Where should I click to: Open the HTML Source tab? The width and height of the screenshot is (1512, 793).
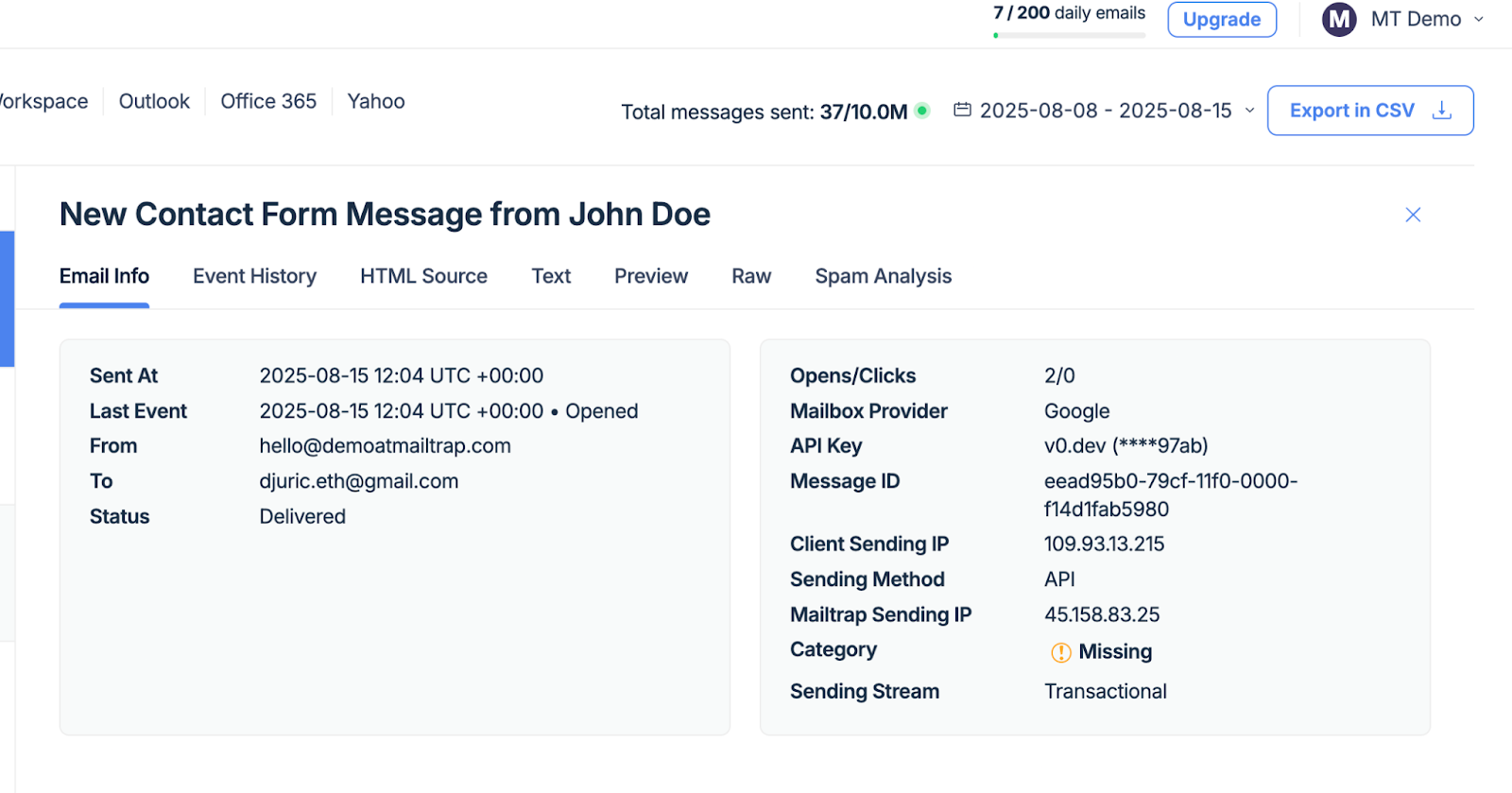click(x=423, y=276)
